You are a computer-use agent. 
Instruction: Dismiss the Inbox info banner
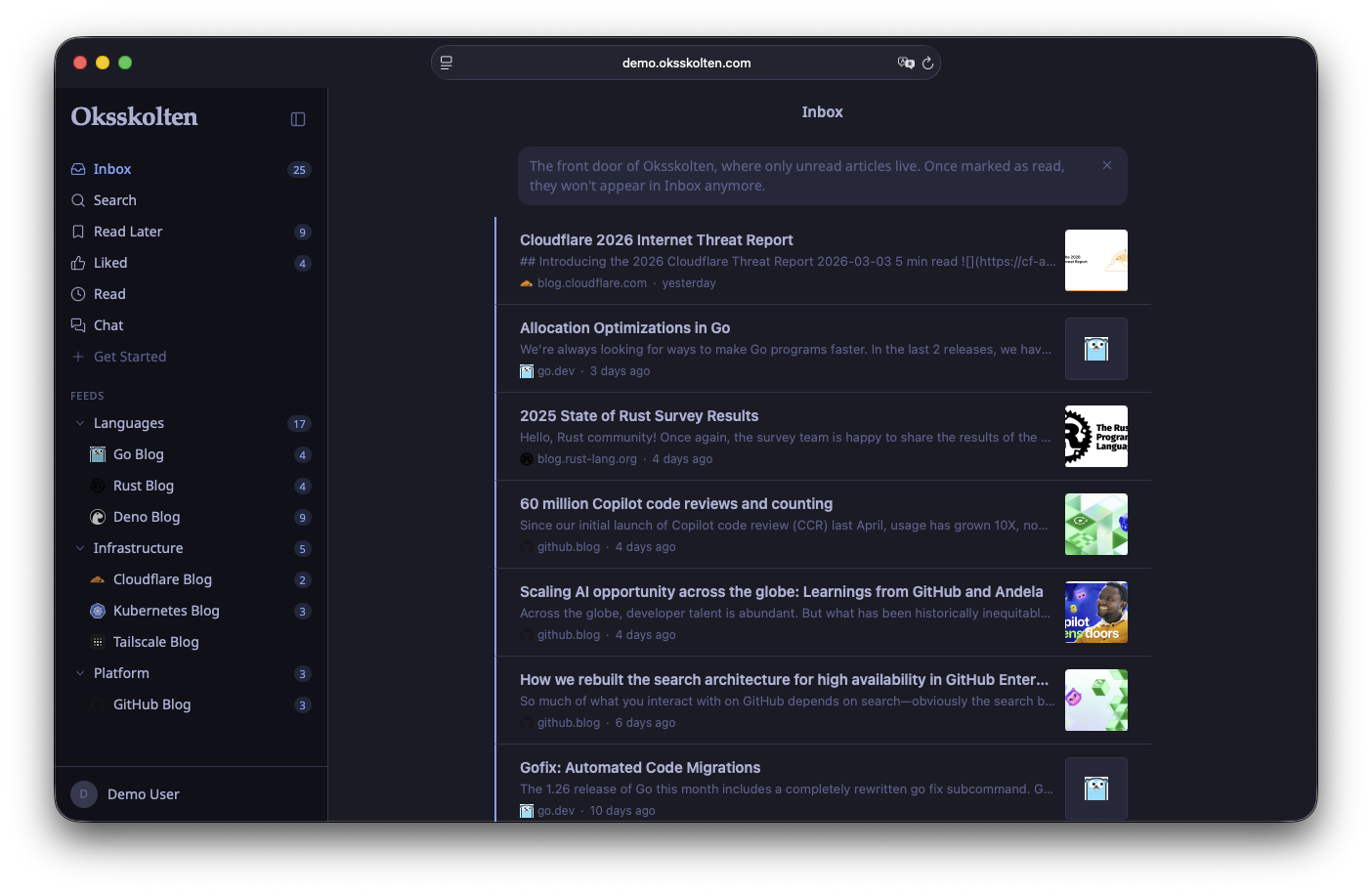pos(1107,166)
